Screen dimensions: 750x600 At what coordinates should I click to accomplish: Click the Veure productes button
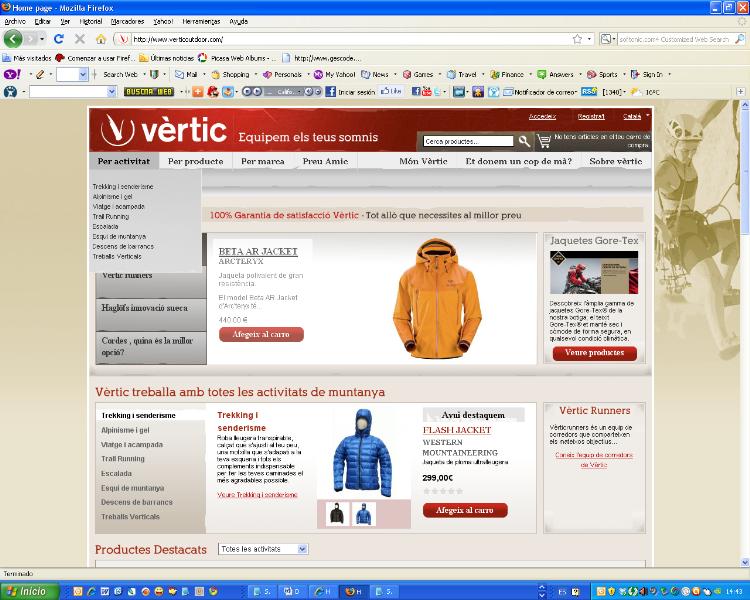pyautogui.click(x=595, y=353)
